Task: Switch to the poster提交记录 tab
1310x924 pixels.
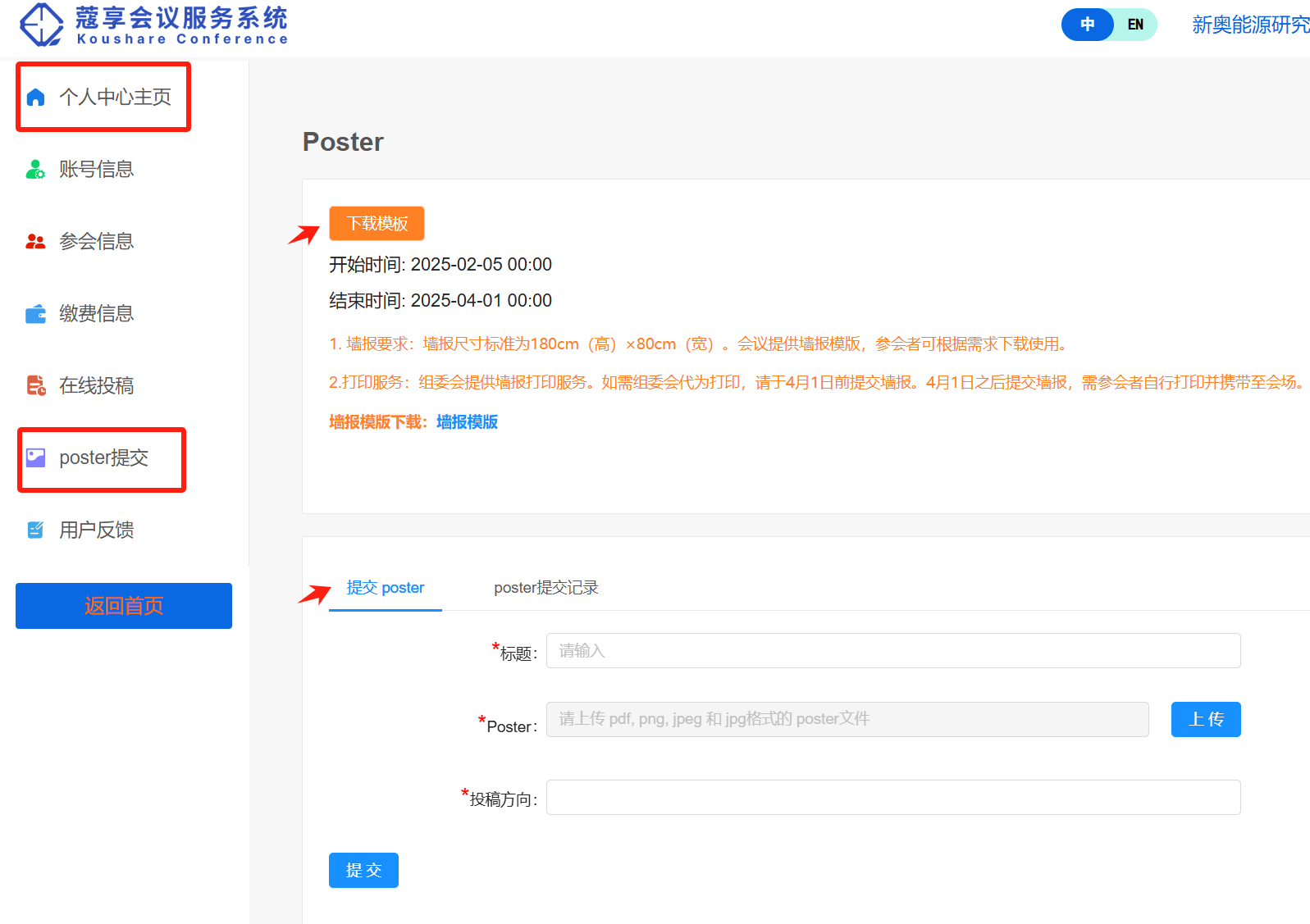Action: coord(545,588)
